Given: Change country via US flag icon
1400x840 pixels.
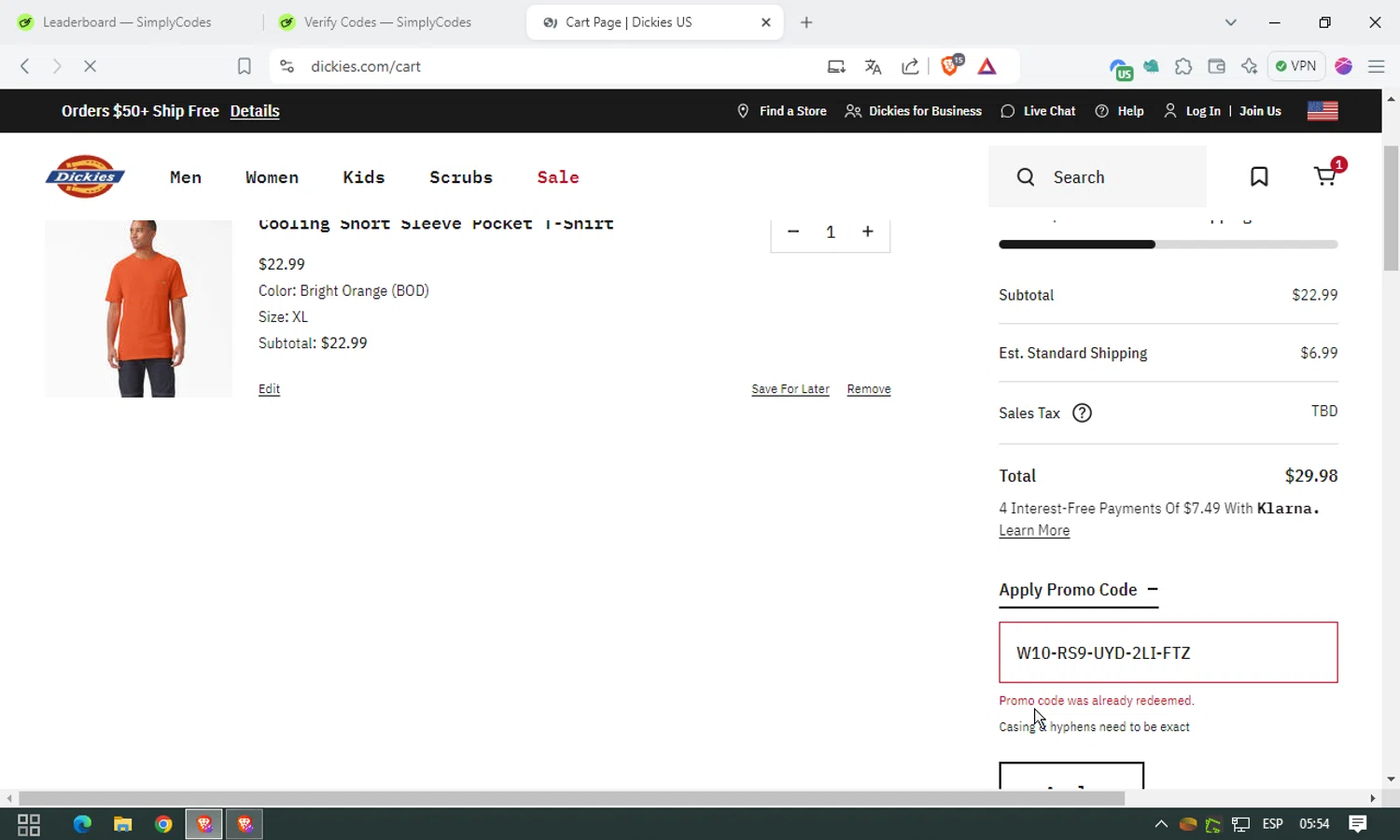Looking at the screenshot, I should coord(1323,111).
